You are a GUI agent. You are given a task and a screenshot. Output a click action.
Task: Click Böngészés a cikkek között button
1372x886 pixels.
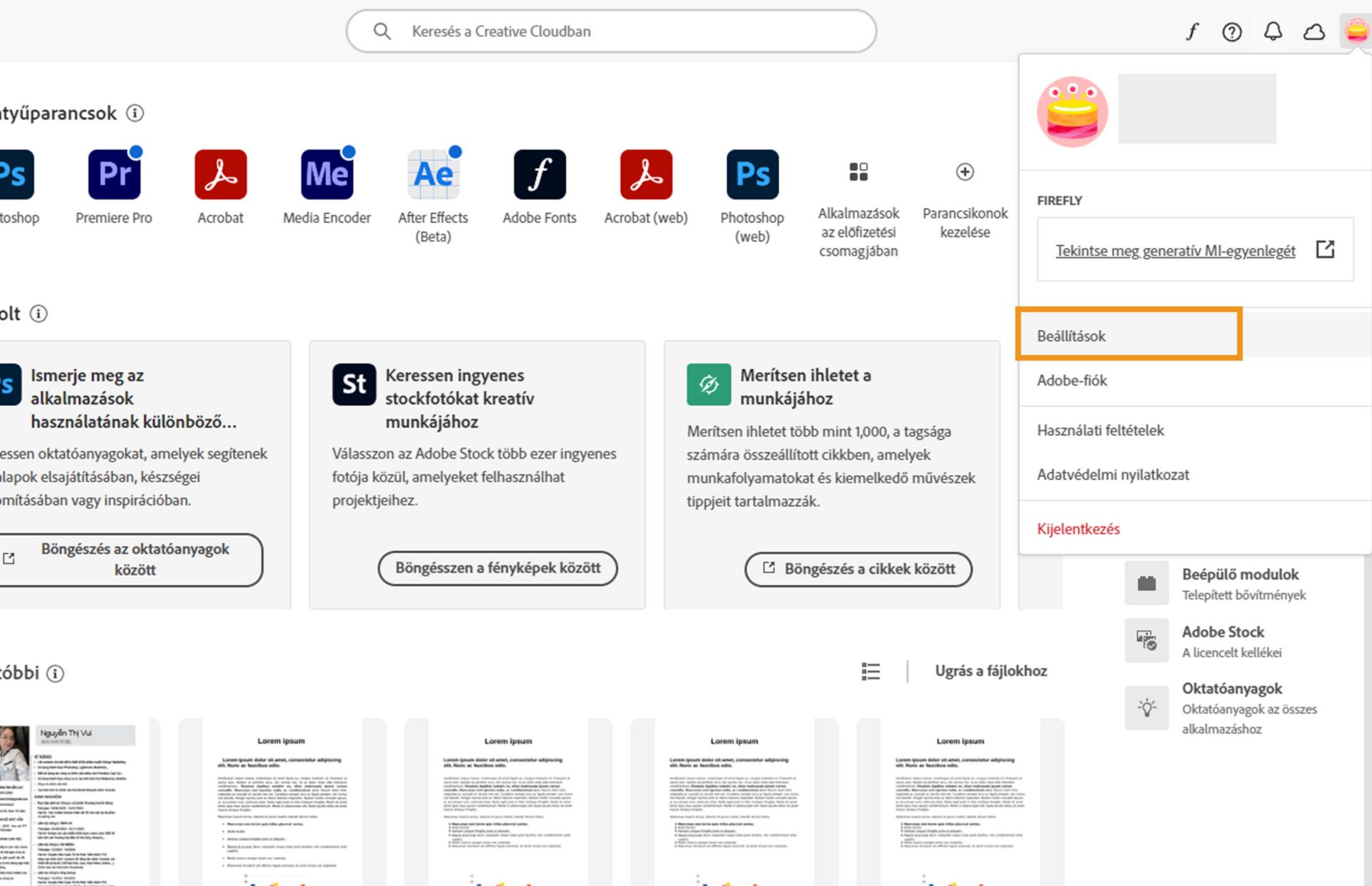click(858, 569)
